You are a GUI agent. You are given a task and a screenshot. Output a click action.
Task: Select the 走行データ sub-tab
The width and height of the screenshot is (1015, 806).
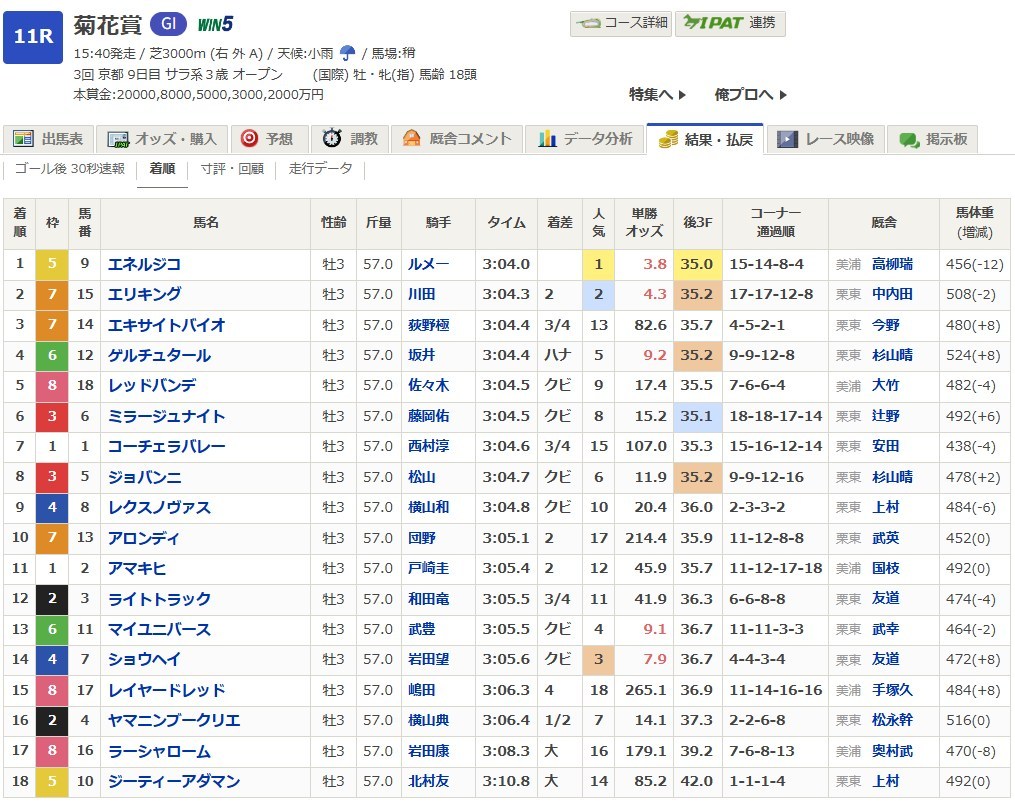pos(320,169)
